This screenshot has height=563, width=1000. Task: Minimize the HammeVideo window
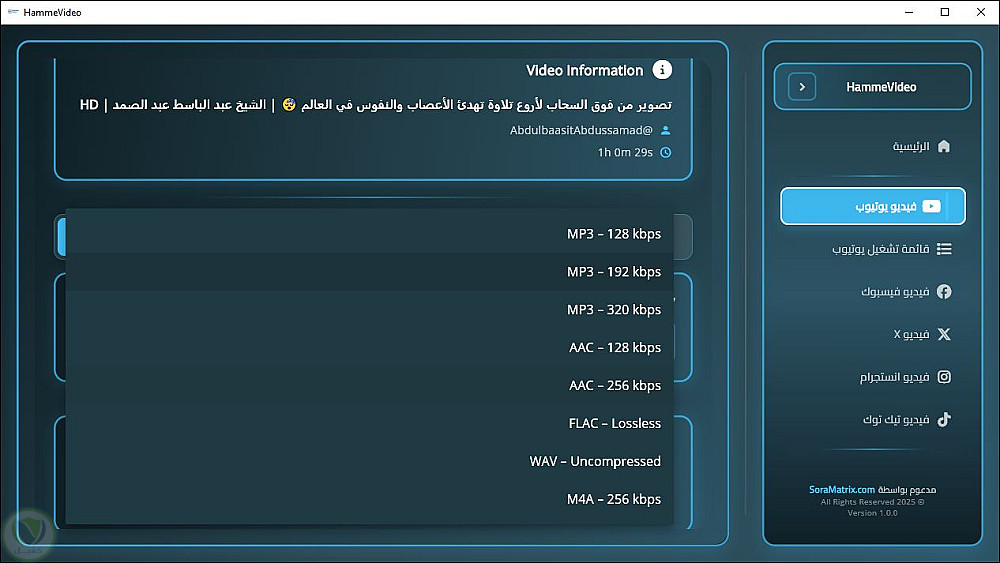tap(909, 12)
